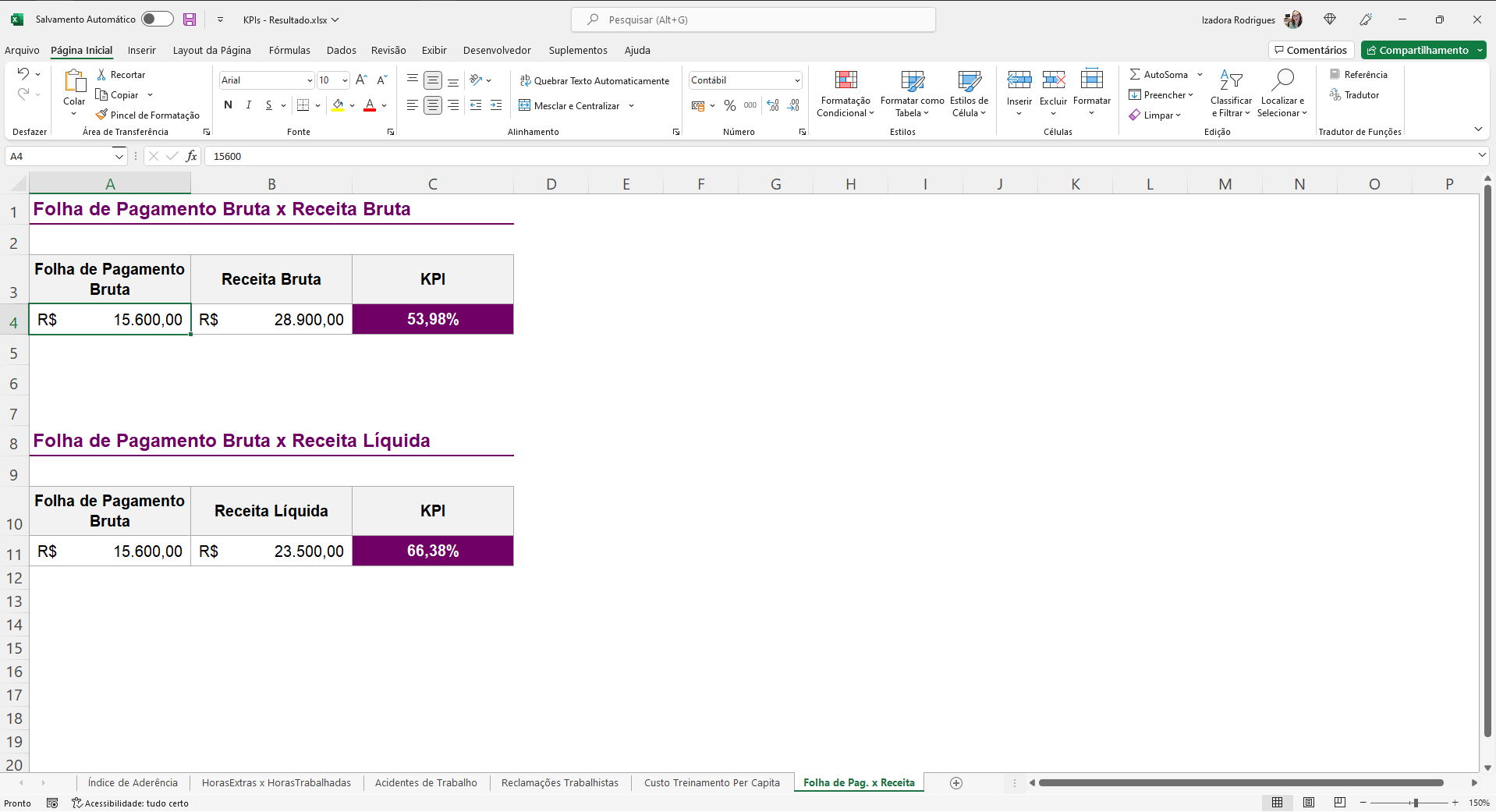This screenshot has width=1496, height=812.
Task: Click the Paste (Colar) clipboard icon
Action: click(x=74, y=80)
